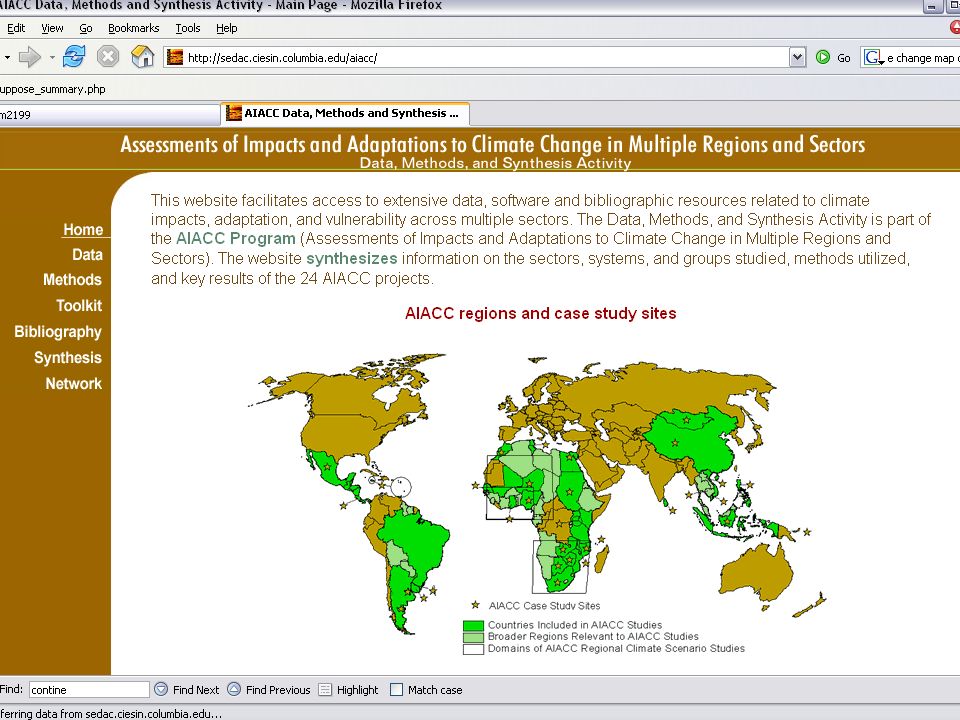Open the Google search engine icon

872,58
